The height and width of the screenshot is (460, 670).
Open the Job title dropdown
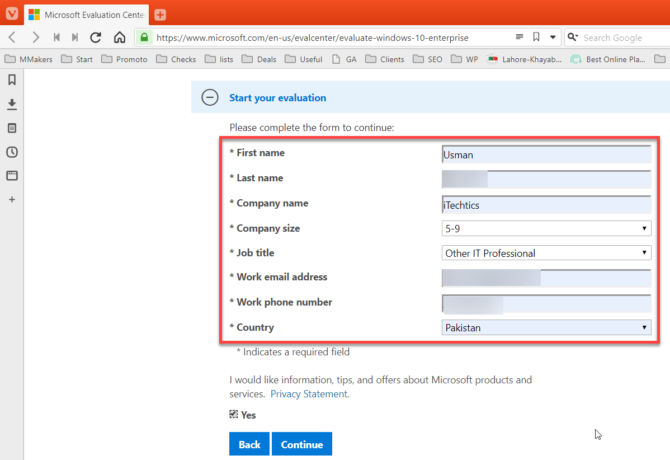[x=546, y=253]
